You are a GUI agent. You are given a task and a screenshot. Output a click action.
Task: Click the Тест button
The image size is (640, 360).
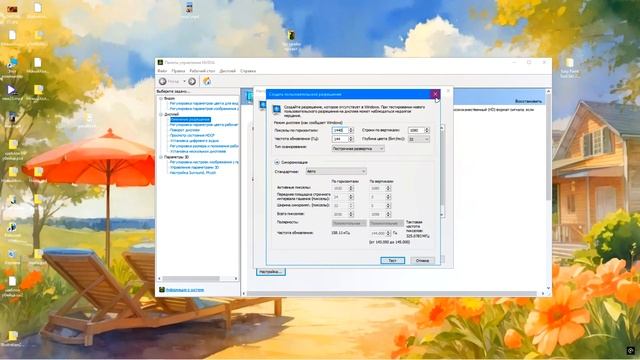(x=392, y=260)
